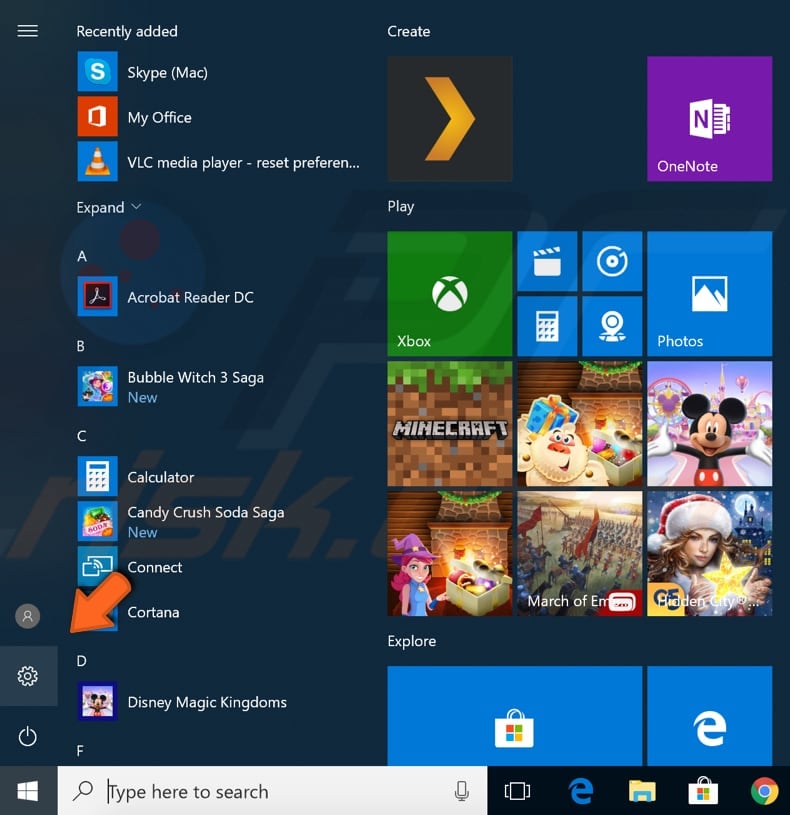Open the Hidden City tile
The image size is (790, 815).
point(709,554)
